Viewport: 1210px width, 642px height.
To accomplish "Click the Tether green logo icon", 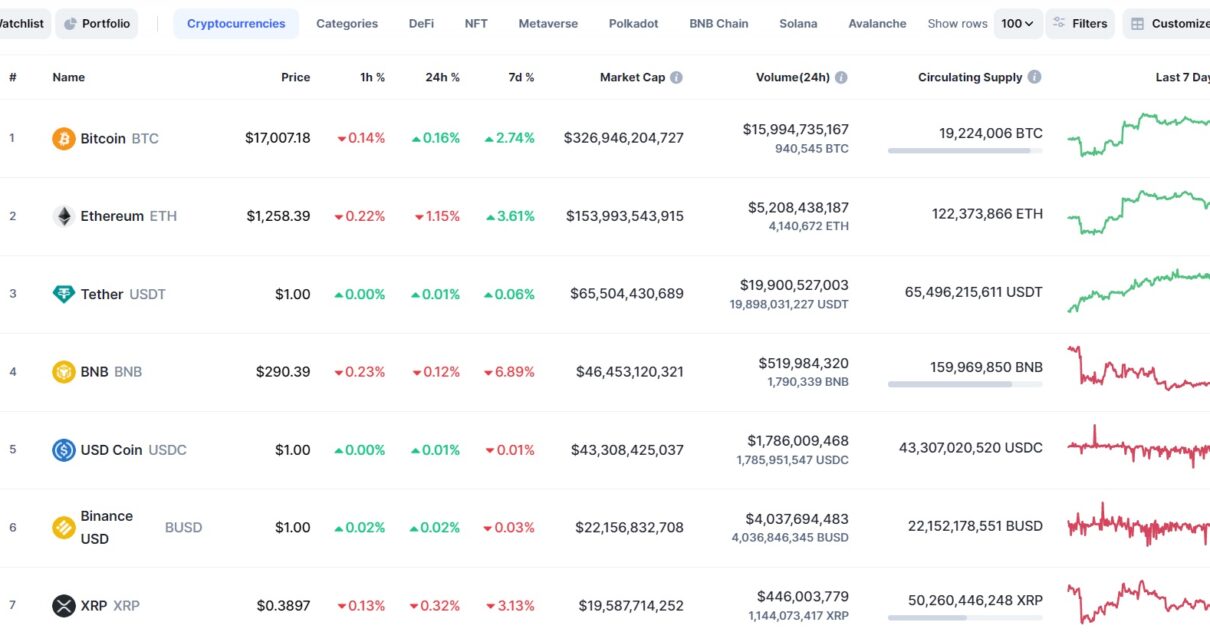I will (x=64, y=294).
